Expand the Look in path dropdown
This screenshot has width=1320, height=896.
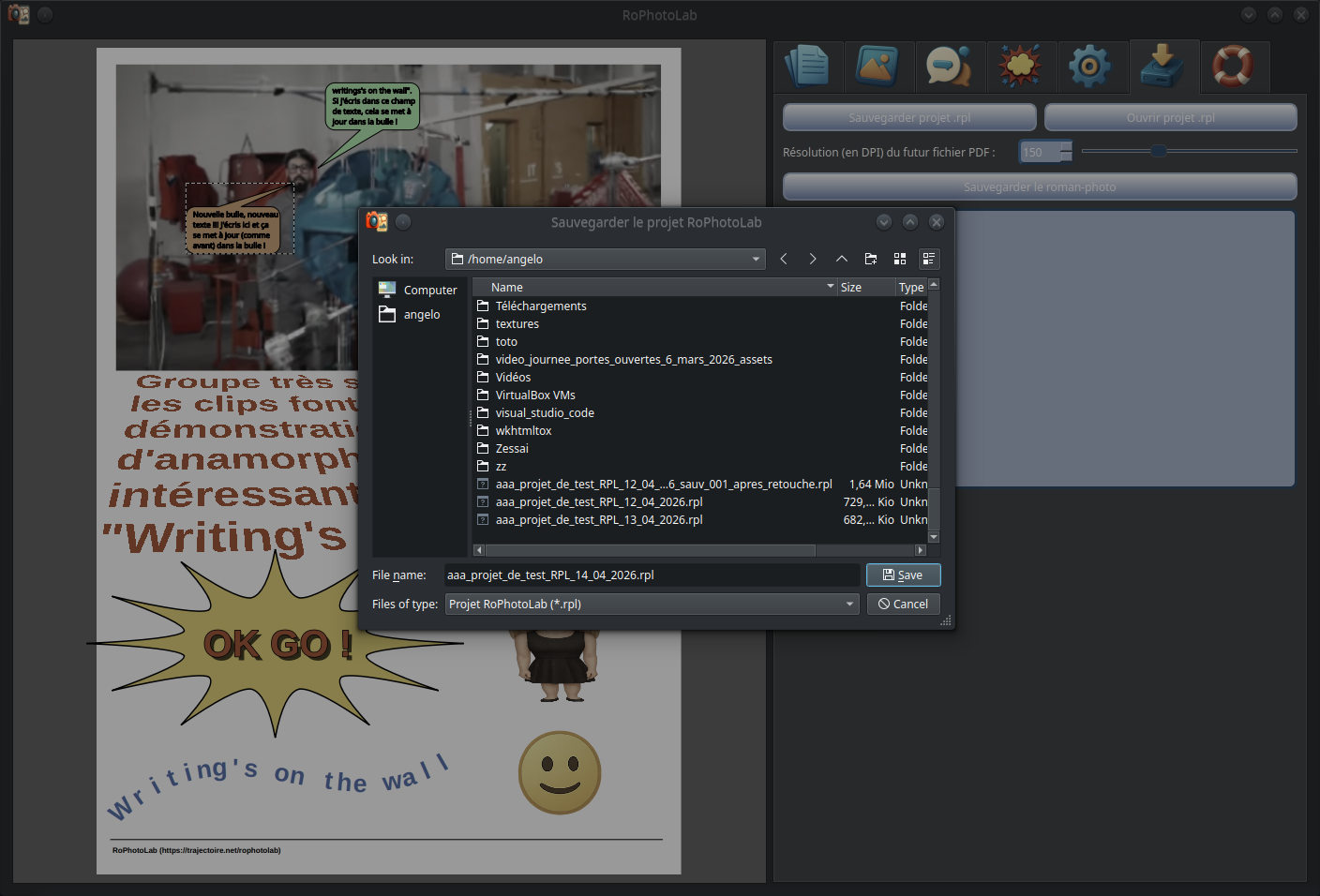[x=756, y=260]
